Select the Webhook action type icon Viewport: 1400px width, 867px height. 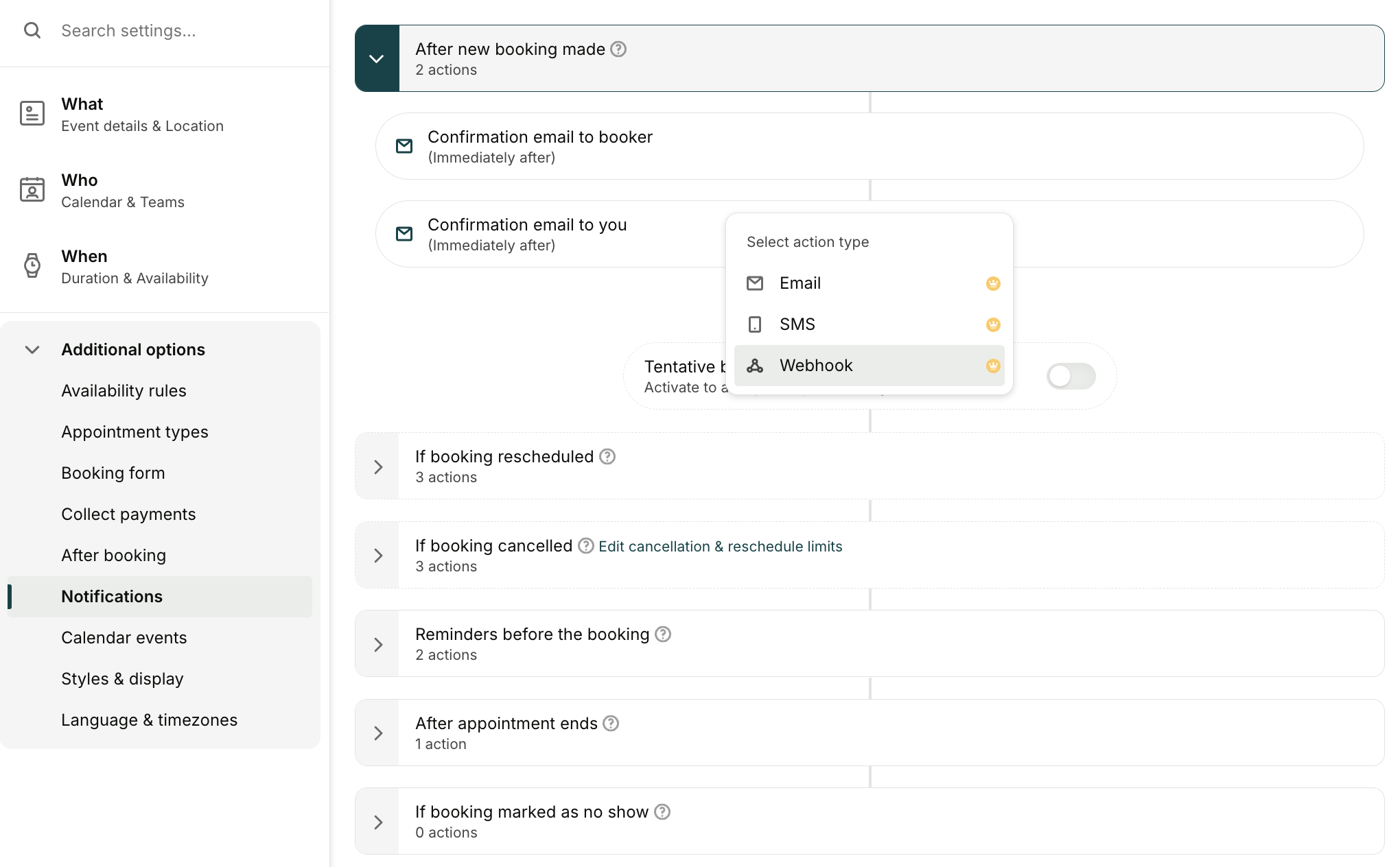(x=755, y=365)
